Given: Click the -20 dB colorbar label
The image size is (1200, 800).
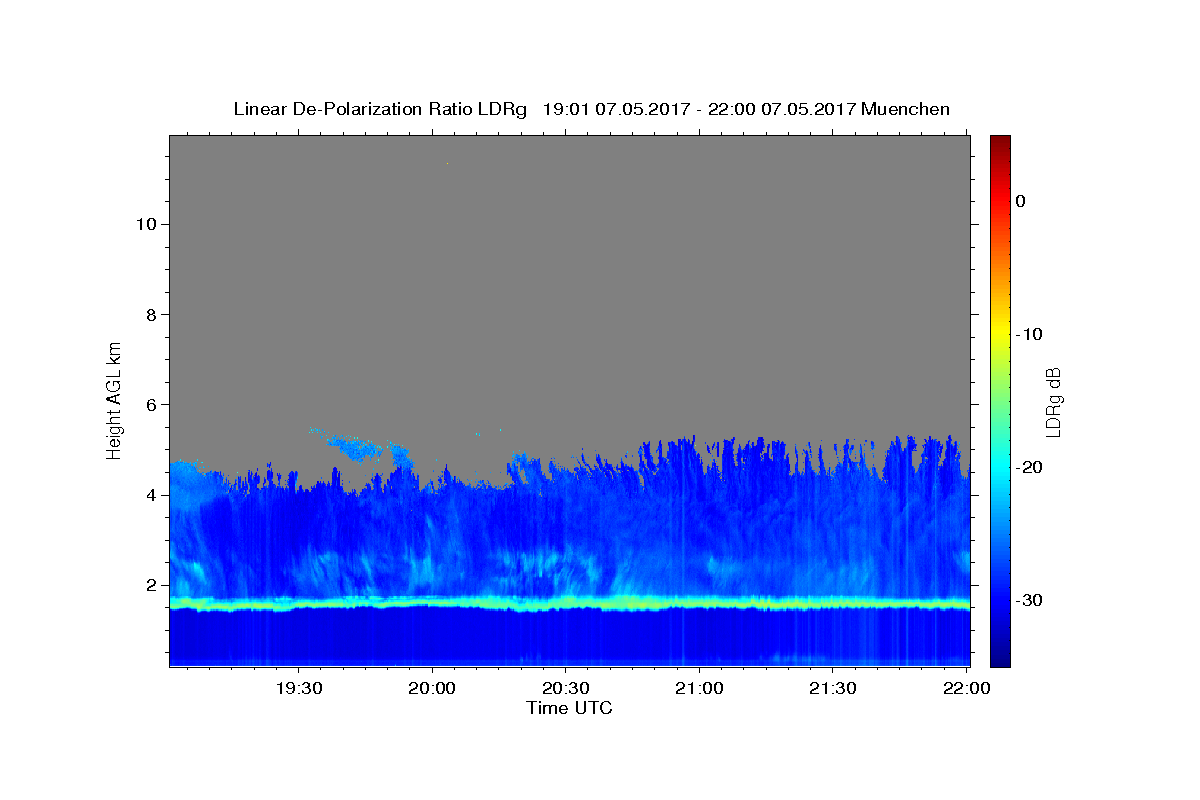Looking at the screenshot, I should coord(1029,467).
